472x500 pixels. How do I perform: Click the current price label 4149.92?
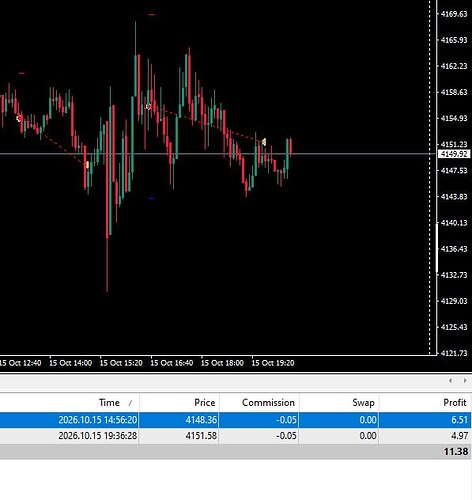(x=454, y=154)
